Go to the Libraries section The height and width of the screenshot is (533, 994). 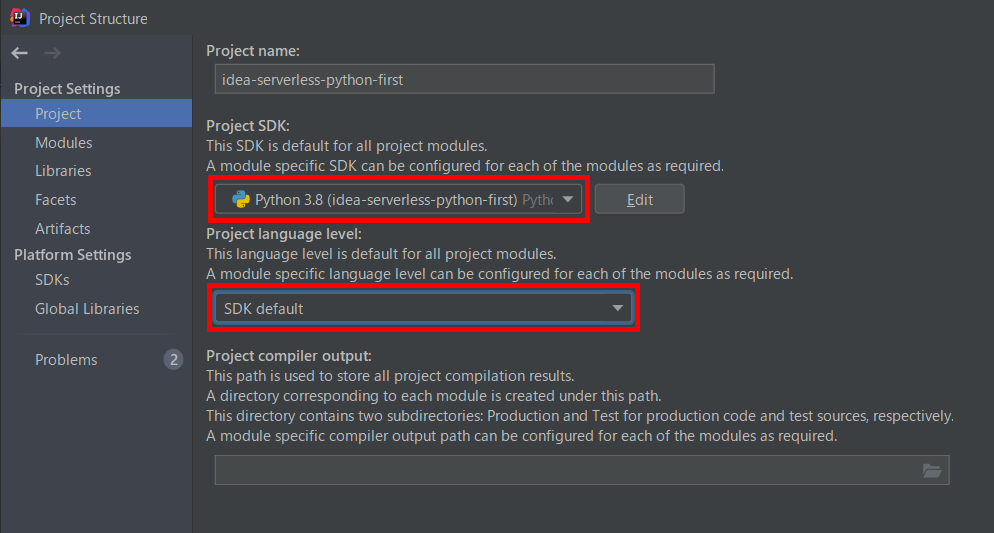[63, 171]
